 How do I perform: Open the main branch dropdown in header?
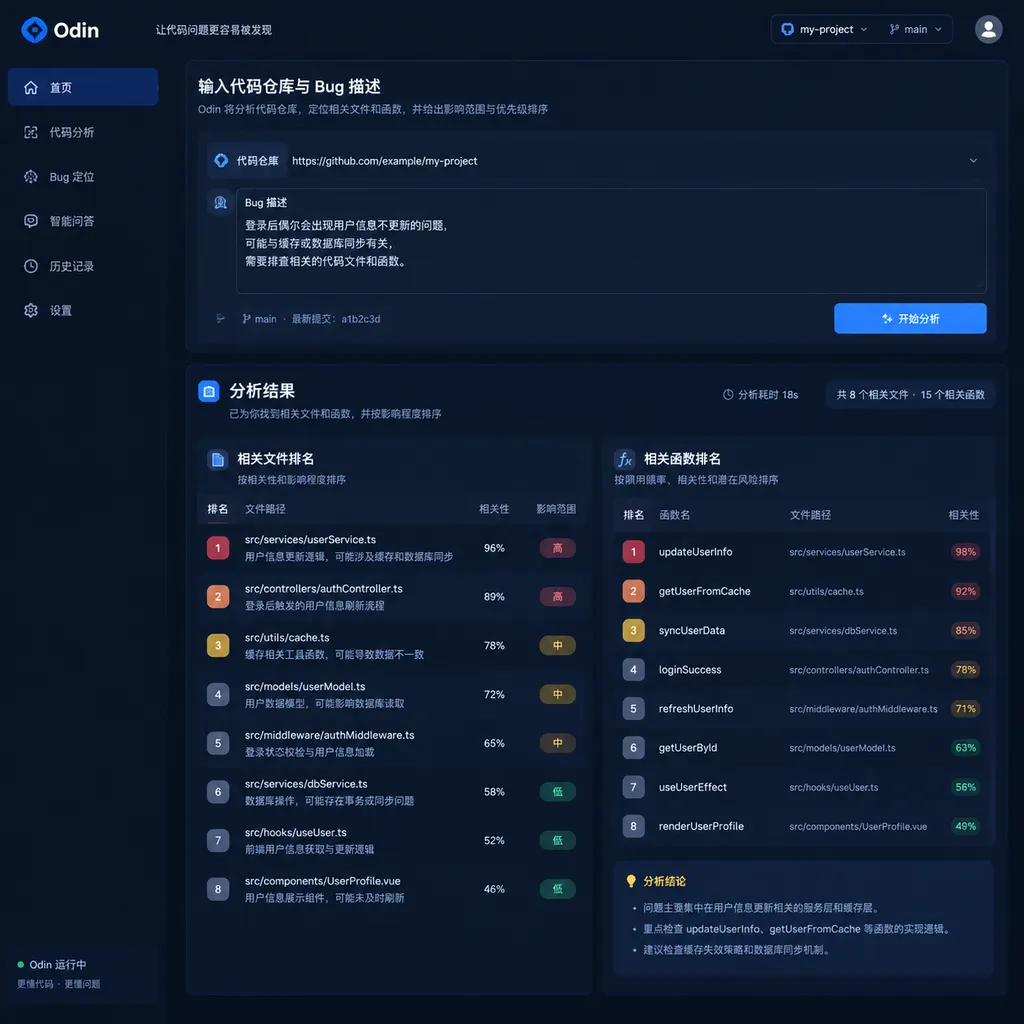click(x=915, y=29)
